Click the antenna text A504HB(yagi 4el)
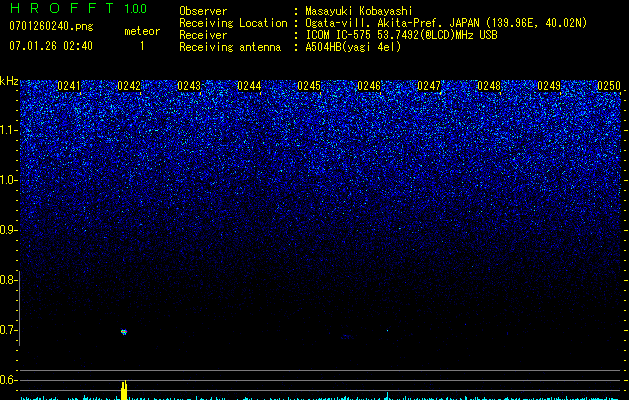629x400 pixels. pos(353,47)
